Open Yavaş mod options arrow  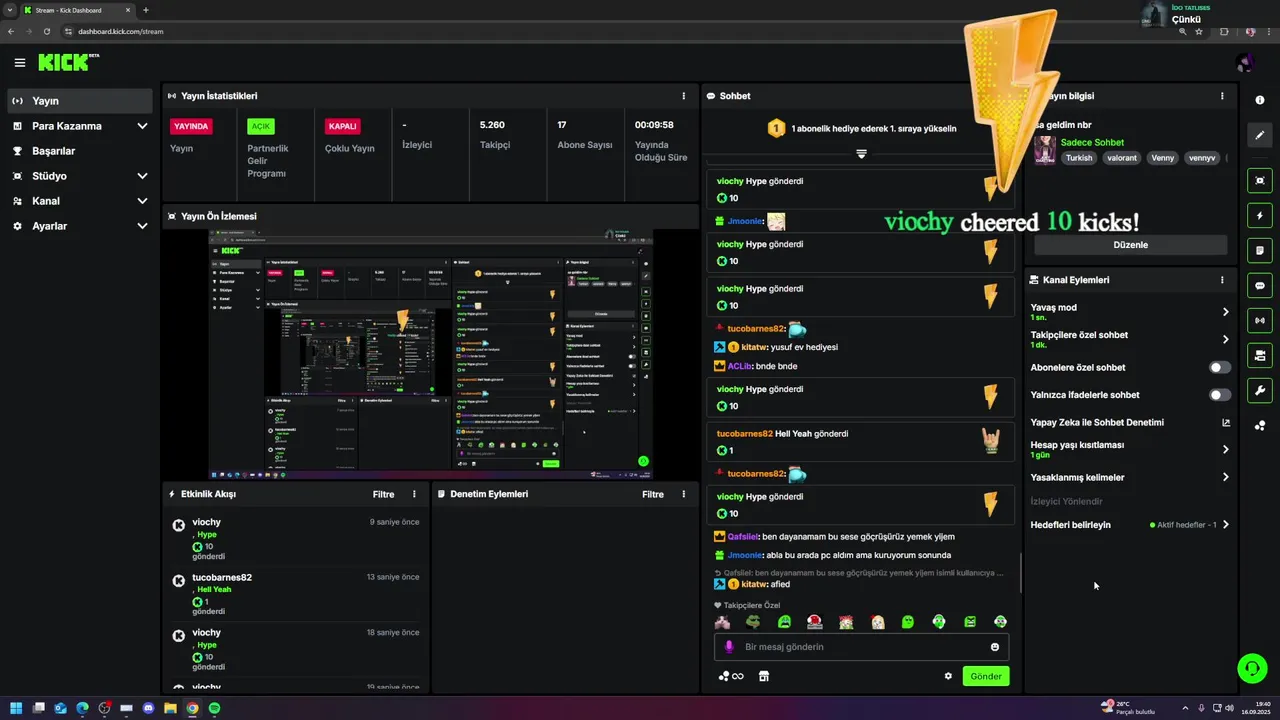1225,312
